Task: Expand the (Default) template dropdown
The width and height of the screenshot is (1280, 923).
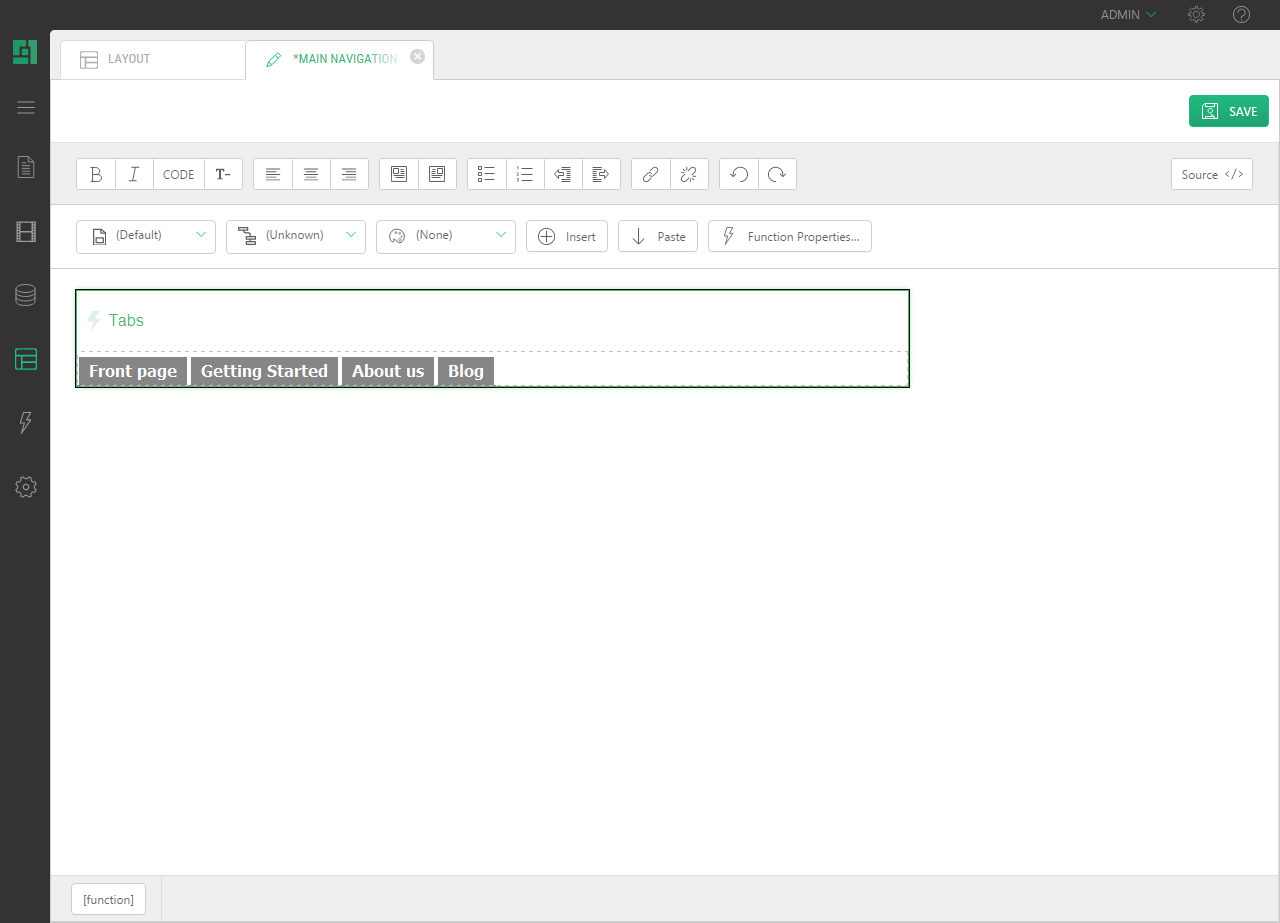Action: point(146,236)
